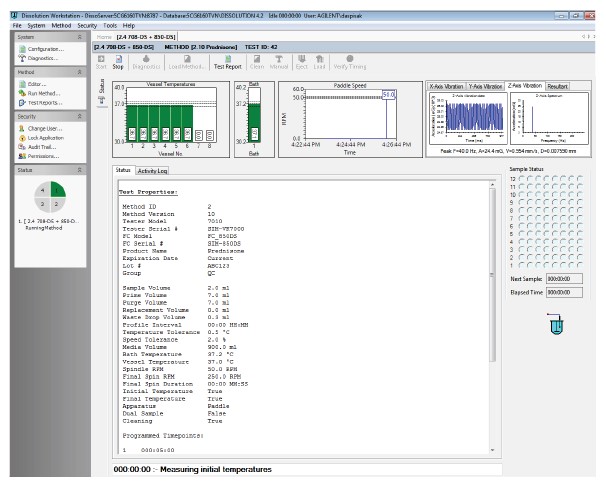Click the vertical Status side tab
Screen dimensions: 606x484
click(102, 86)
